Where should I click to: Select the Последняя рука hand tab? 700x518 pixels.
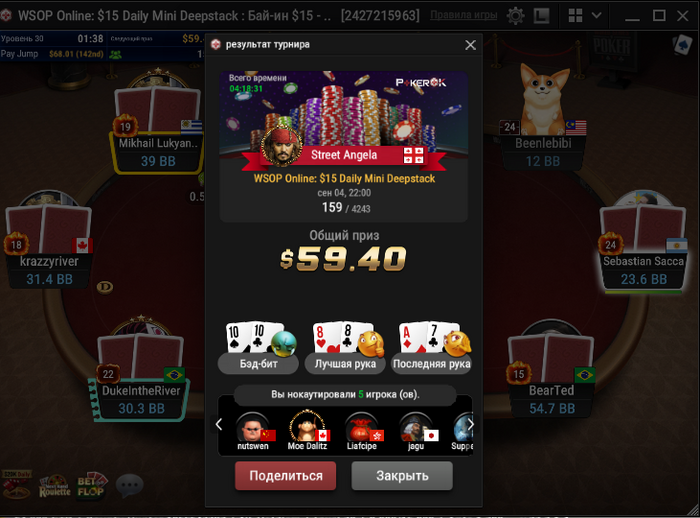431,364
